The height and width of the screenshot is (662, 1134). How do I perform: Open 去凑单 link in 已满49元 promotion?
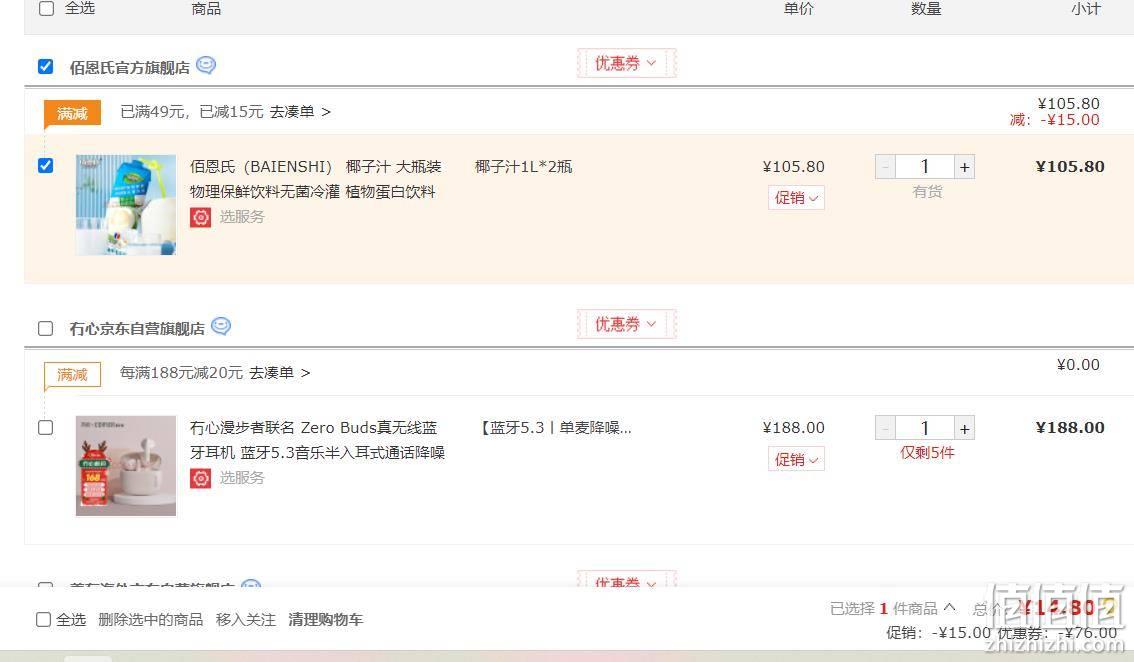point(300,112)
